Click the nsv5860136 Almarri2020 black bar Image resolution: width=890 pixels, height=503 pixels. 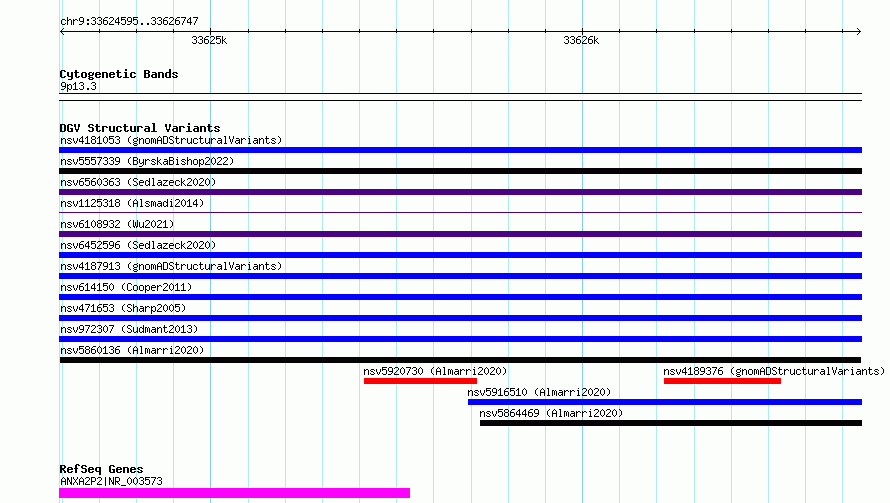[460, 360]
